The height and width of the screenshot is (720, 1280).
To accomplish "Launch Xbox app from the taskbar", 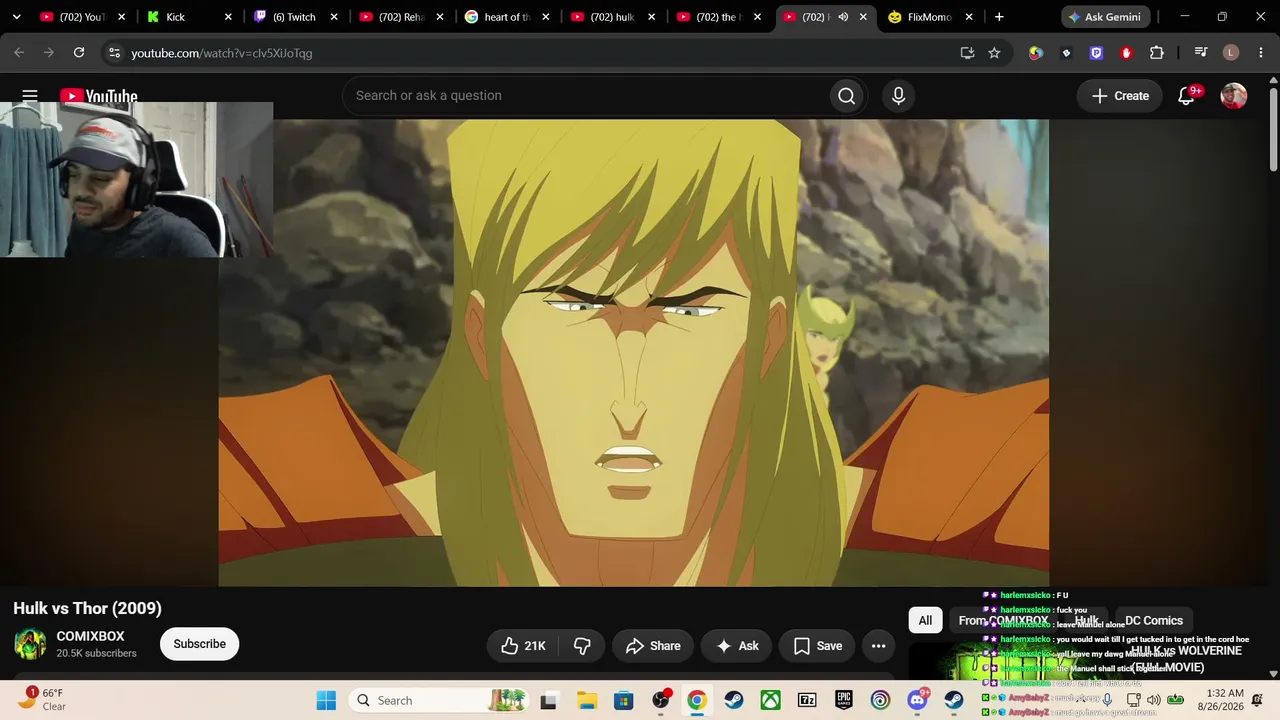I will (770, 701).
